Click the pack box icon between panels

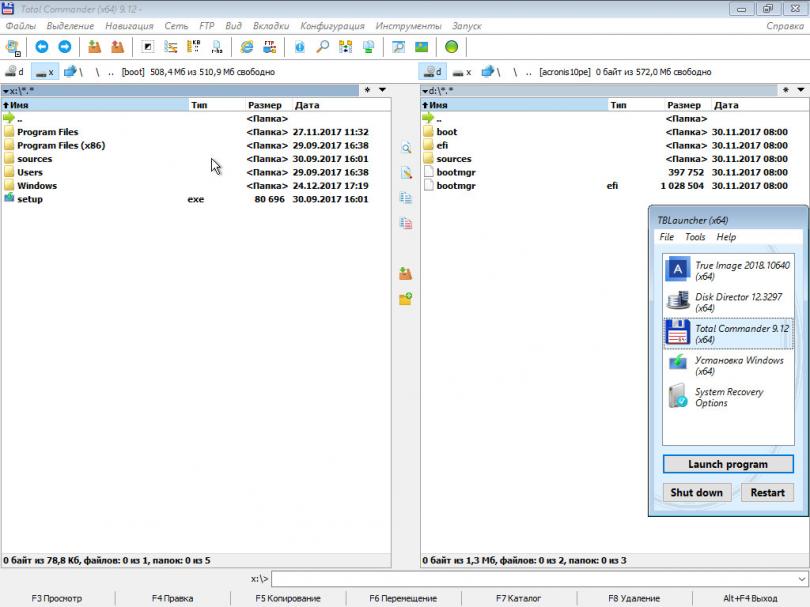pos(406,274)
